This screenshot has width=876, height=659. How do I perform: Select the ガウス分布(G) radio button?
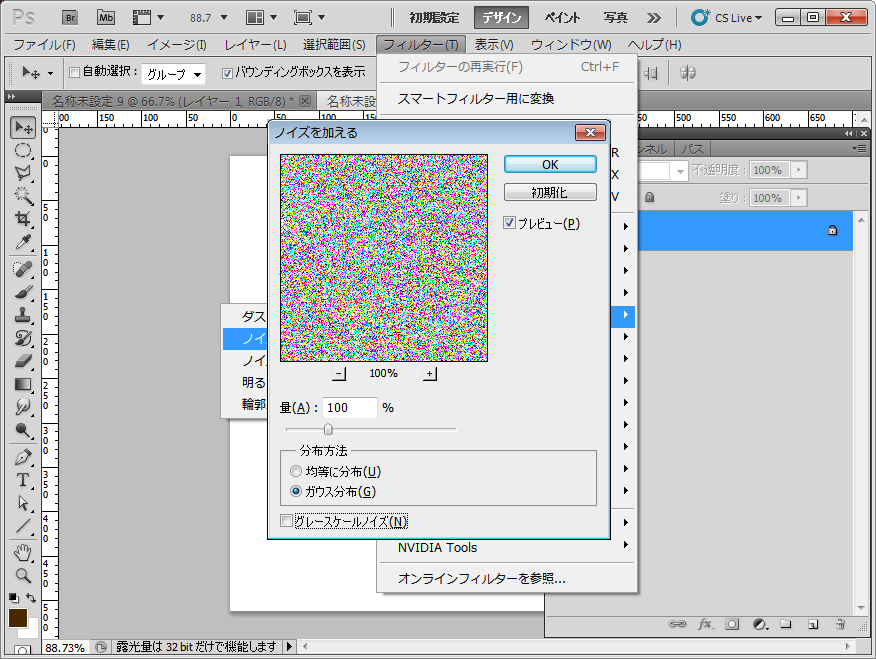(296, 491)
